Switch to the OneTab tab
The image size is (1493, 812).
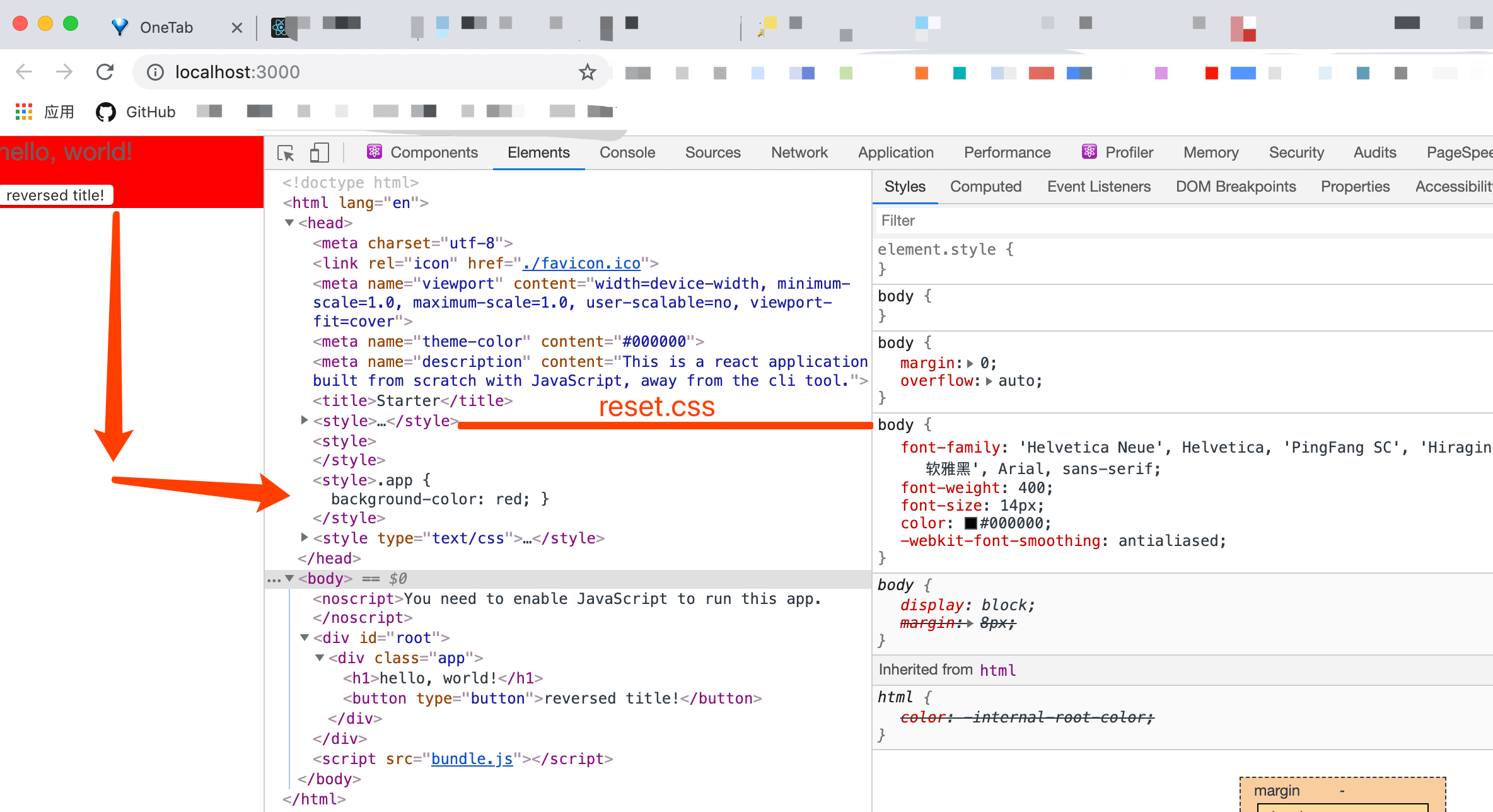tap(166, 27)
